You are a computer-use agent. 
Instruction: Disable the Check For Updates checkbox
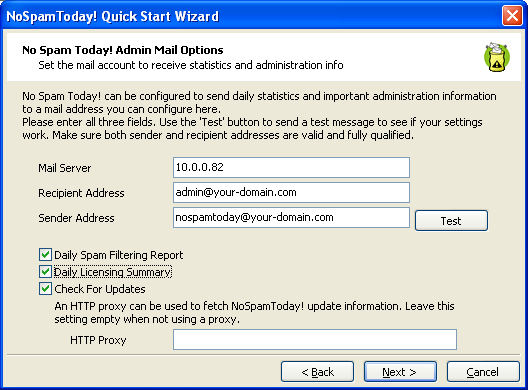click(45, 289)
